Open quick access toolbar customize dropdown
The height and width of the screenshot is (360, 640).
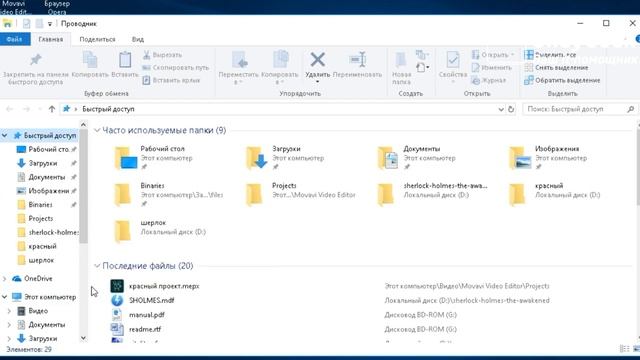[x=49, y=24]
